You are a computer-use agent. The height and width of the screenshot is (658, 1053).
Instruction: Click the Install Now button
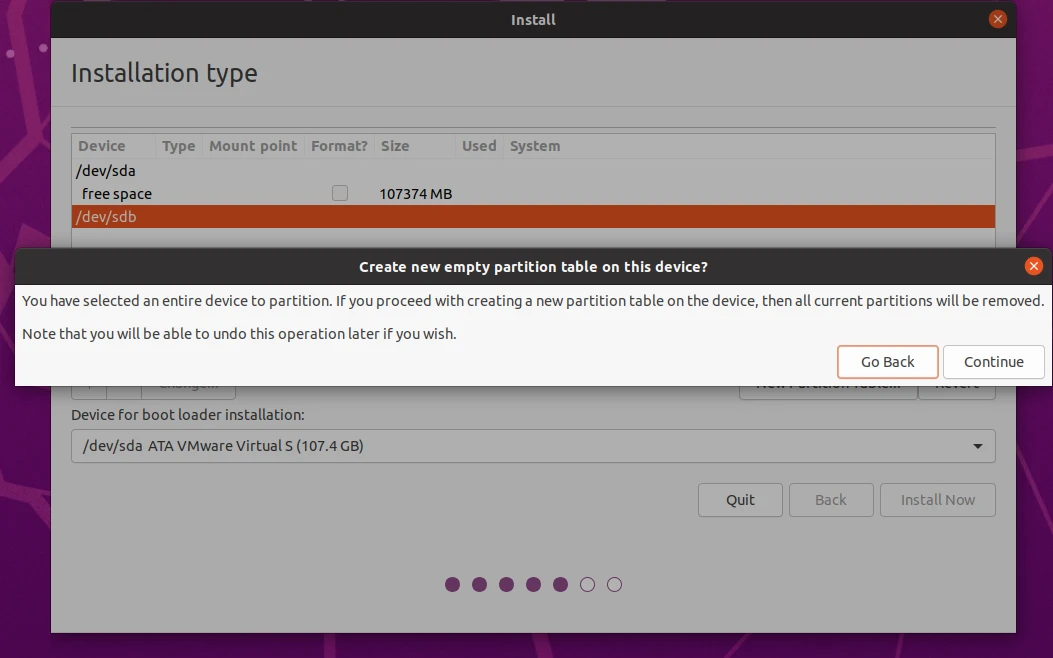(x=937, y=500)
